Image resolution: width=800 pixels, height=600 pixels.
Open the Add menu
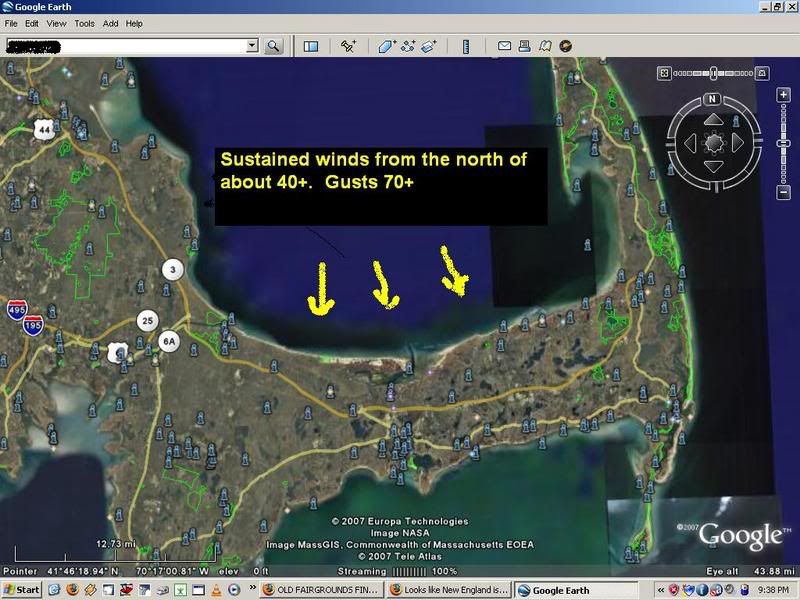(x=110, y=23)
